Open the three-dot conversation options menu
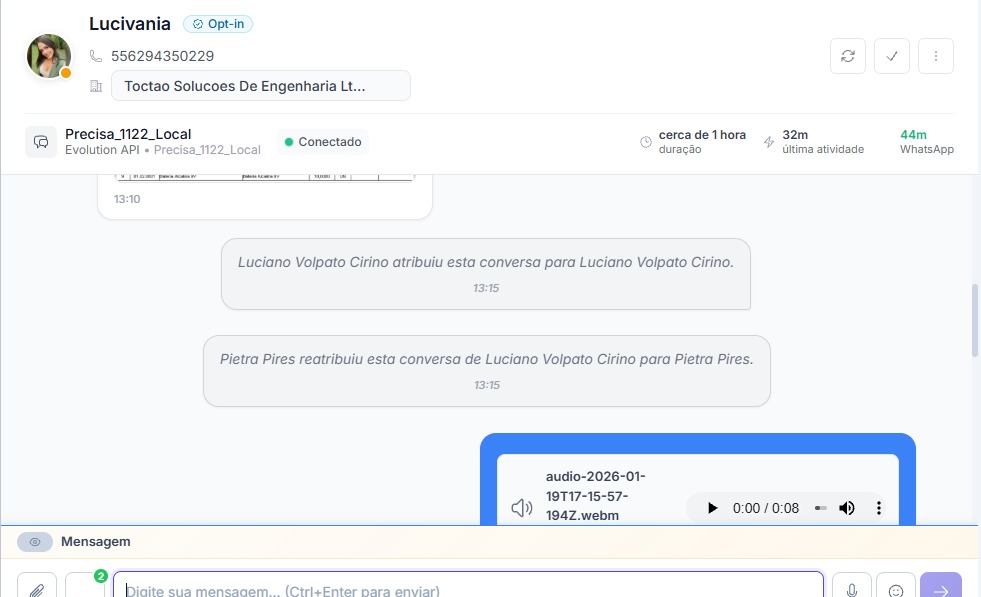 [x=936, y=56]
